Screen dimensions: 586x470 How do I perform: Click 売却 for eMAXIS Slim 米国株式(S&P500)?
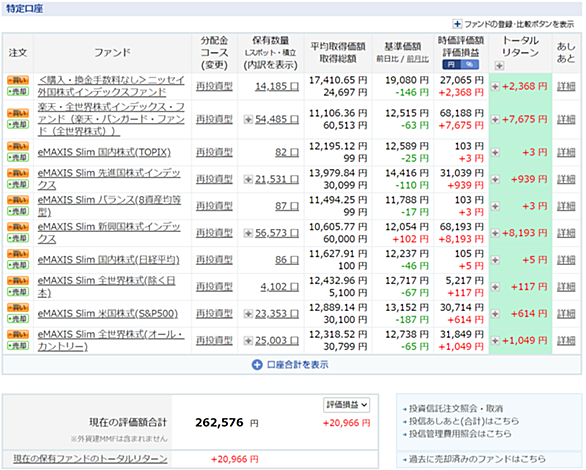coord(18,319)
